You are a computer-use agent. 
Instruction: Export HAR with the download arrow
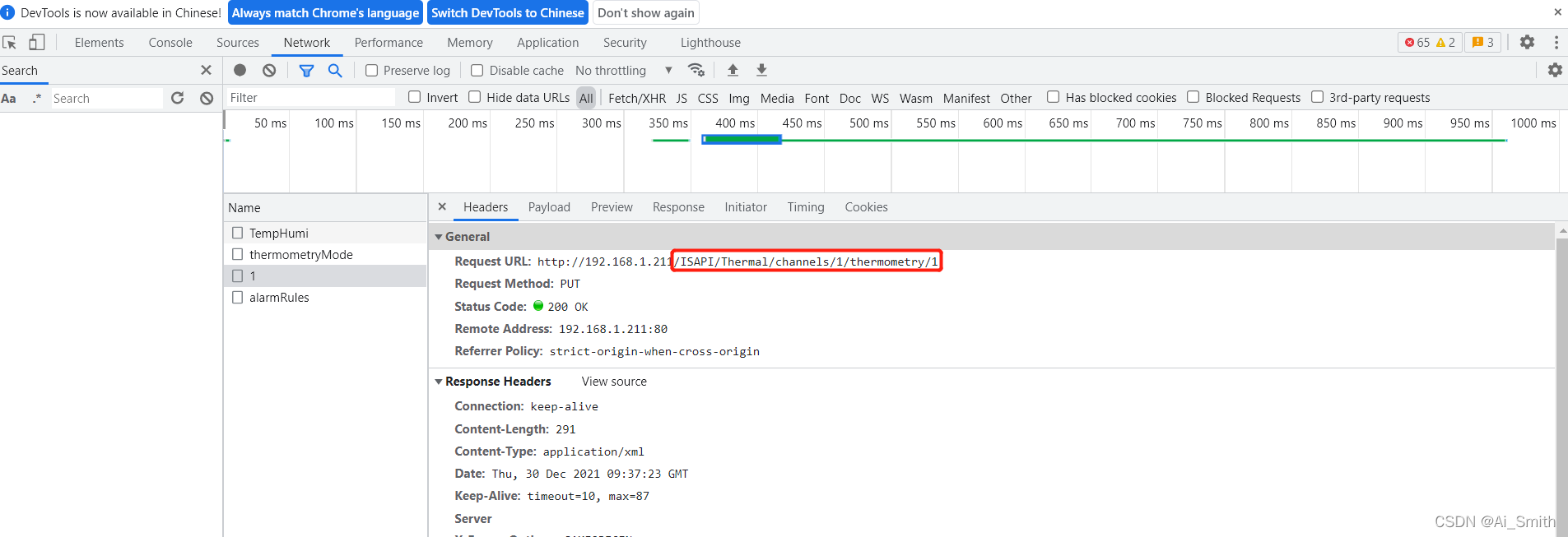(762, 70)
